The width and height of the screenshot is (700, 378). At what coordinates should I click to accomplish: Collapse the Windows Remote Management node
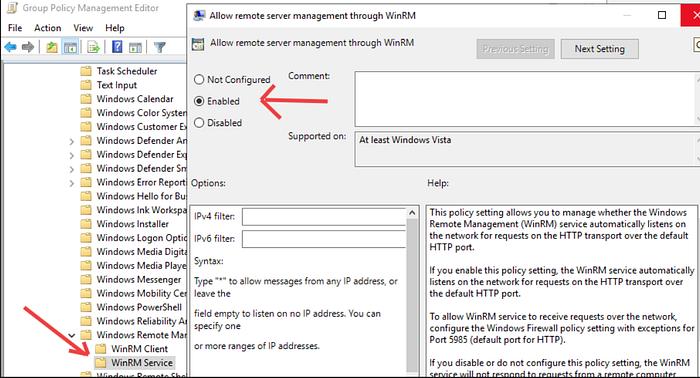pyautogui.click(x=71, y=335)
